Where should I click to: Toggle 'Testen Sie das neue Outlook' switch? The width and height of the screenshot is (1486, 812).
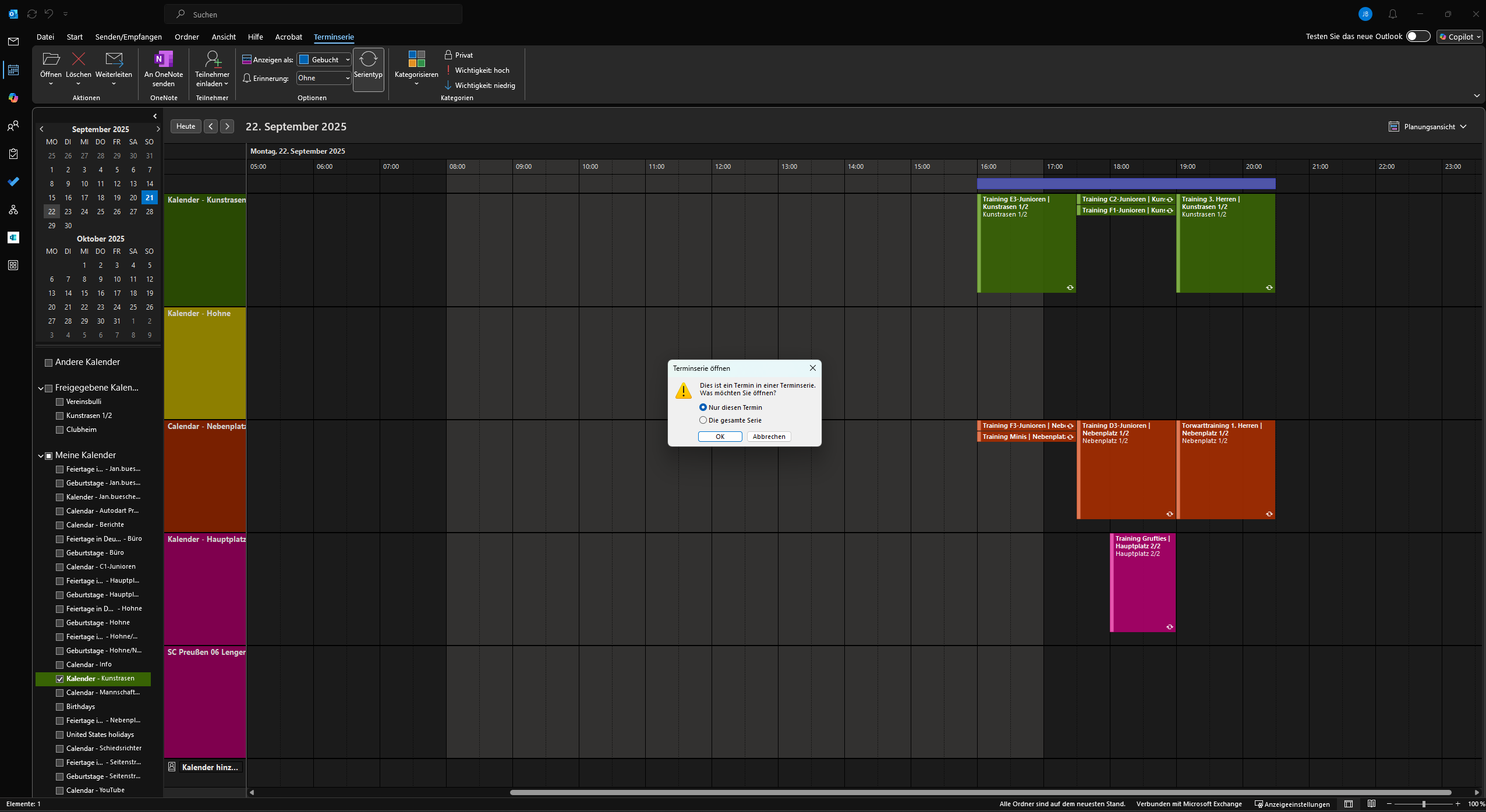(1417, 36)
